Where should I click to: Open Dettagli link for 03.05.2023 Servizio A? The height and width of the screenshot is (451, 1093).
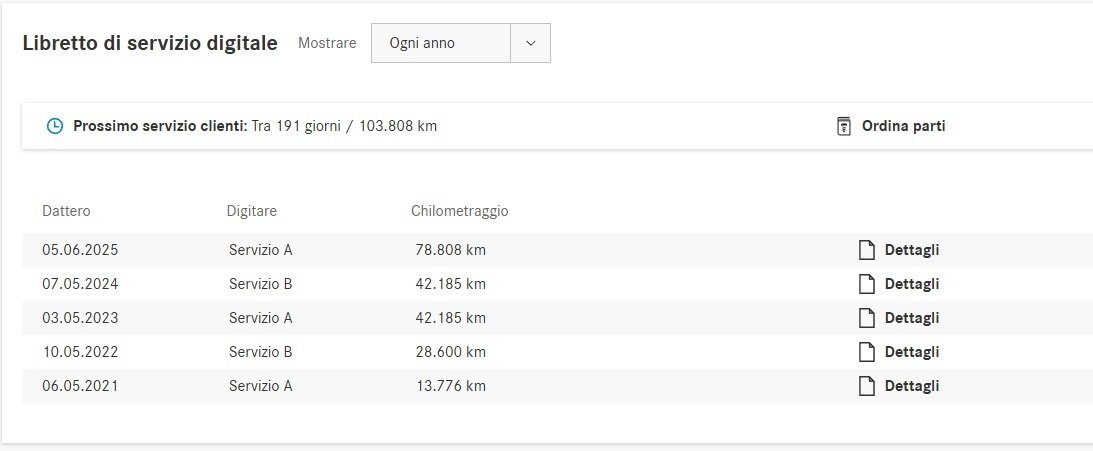coord(911,318)
